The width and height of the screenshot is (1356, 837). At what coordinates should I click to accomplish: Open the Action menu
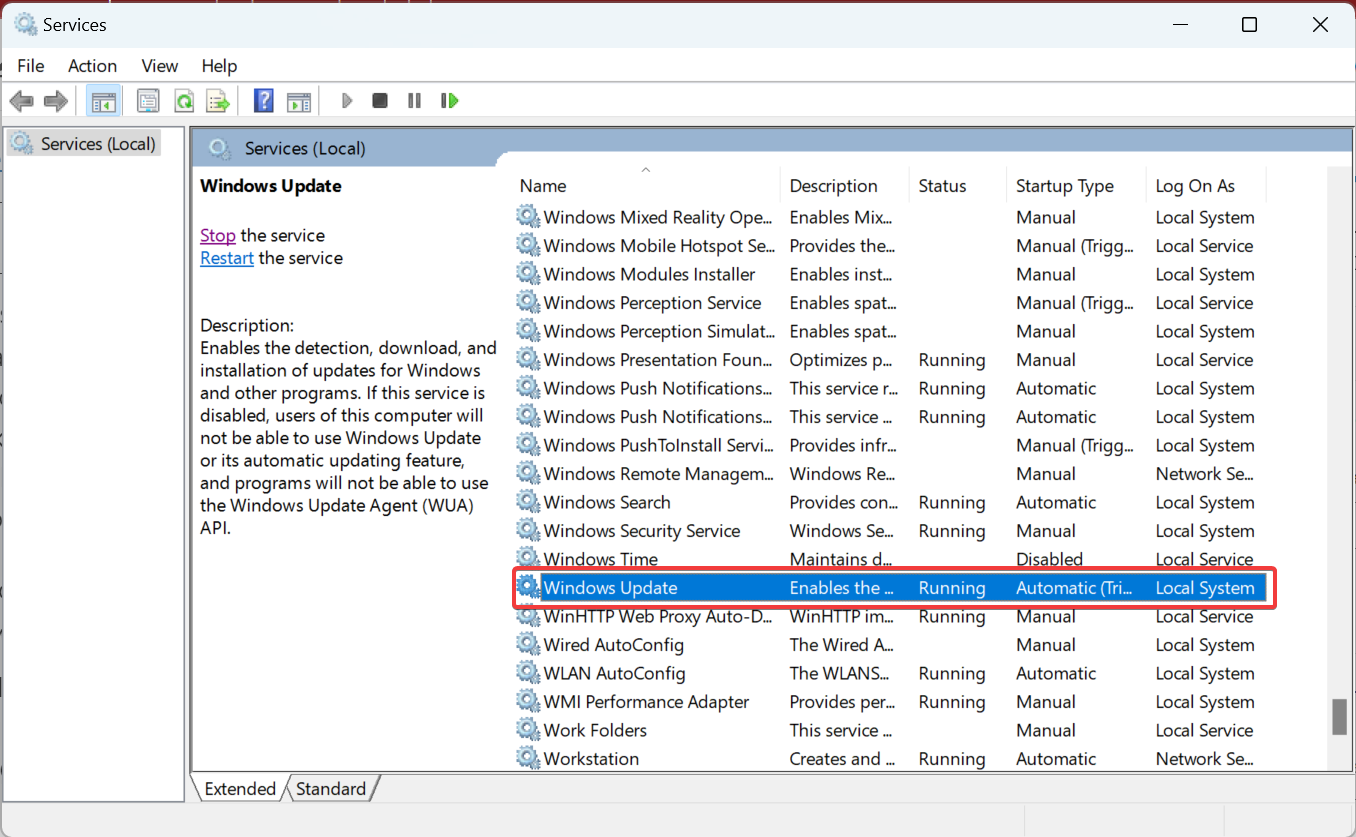point(92,66)
